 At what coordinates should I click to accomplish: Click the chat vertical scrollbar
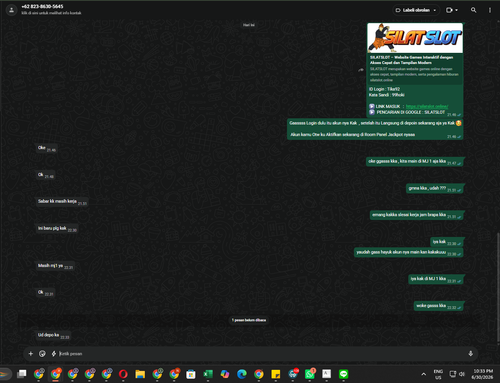tap(498, 287)
